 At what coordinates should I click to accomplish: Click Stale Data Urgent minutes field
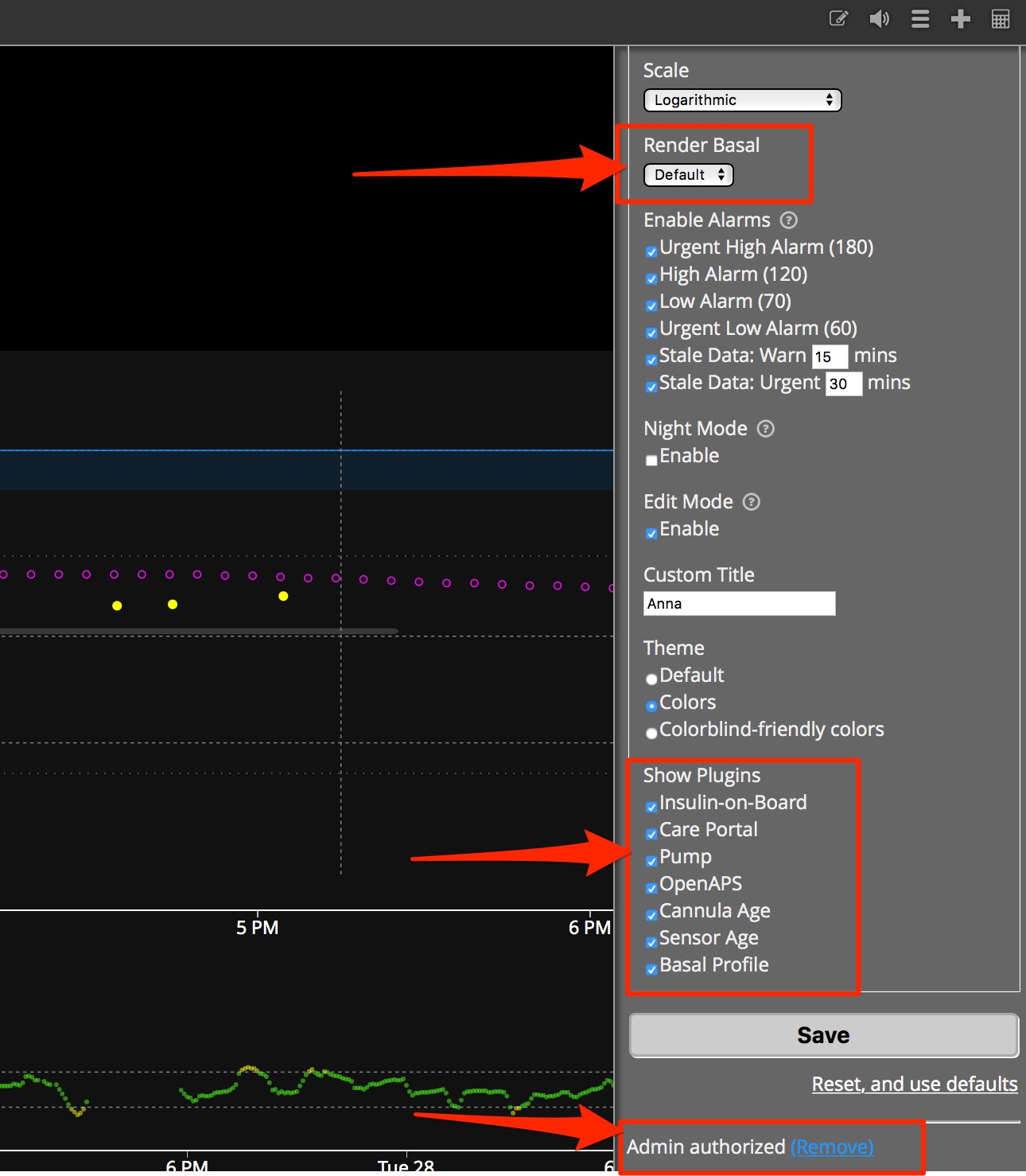click(844, 384)
